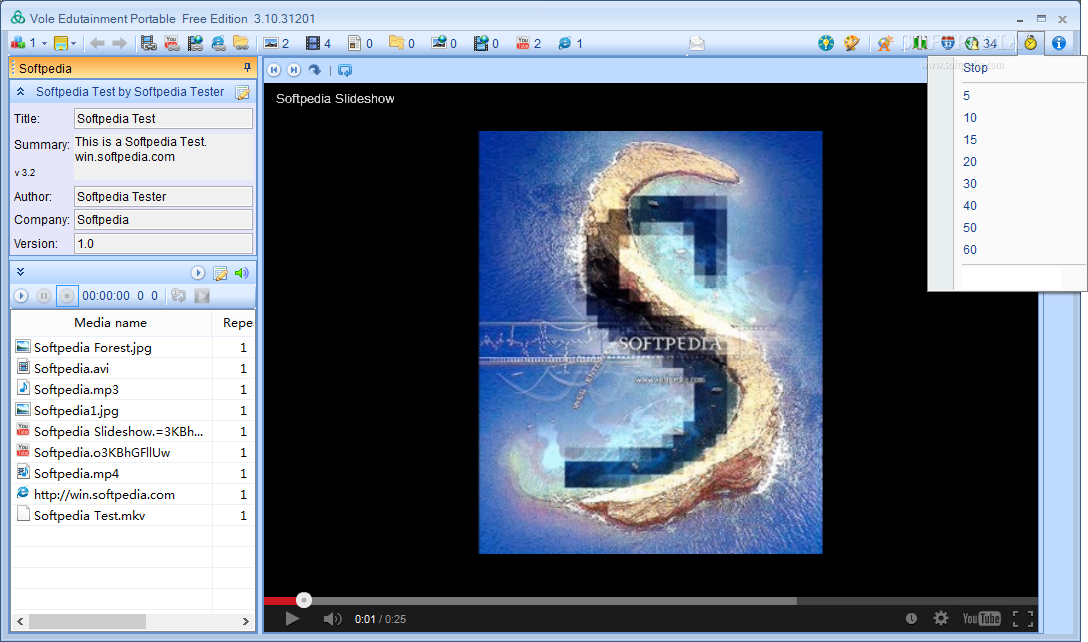The width and height of the screenshot is (1088, 642).
Task: Click the filmstrip link add icon
Action: point(148,43)
